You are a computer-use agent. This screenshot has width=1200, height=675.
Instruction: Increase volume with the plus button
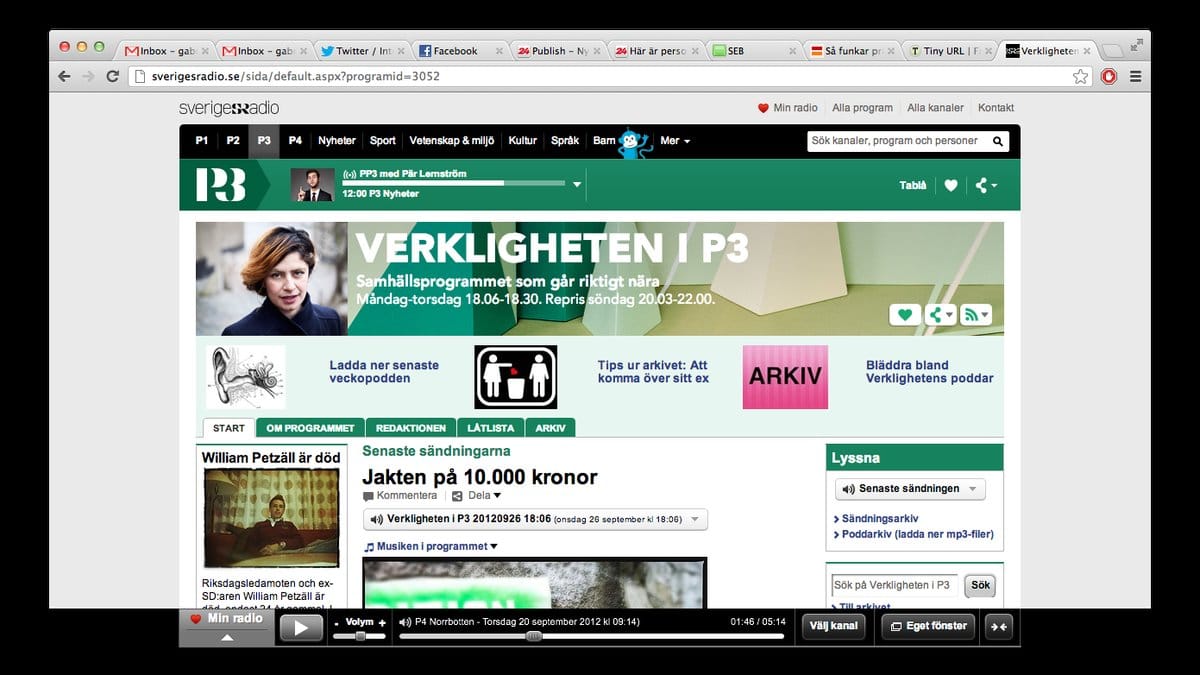point(381,623)
